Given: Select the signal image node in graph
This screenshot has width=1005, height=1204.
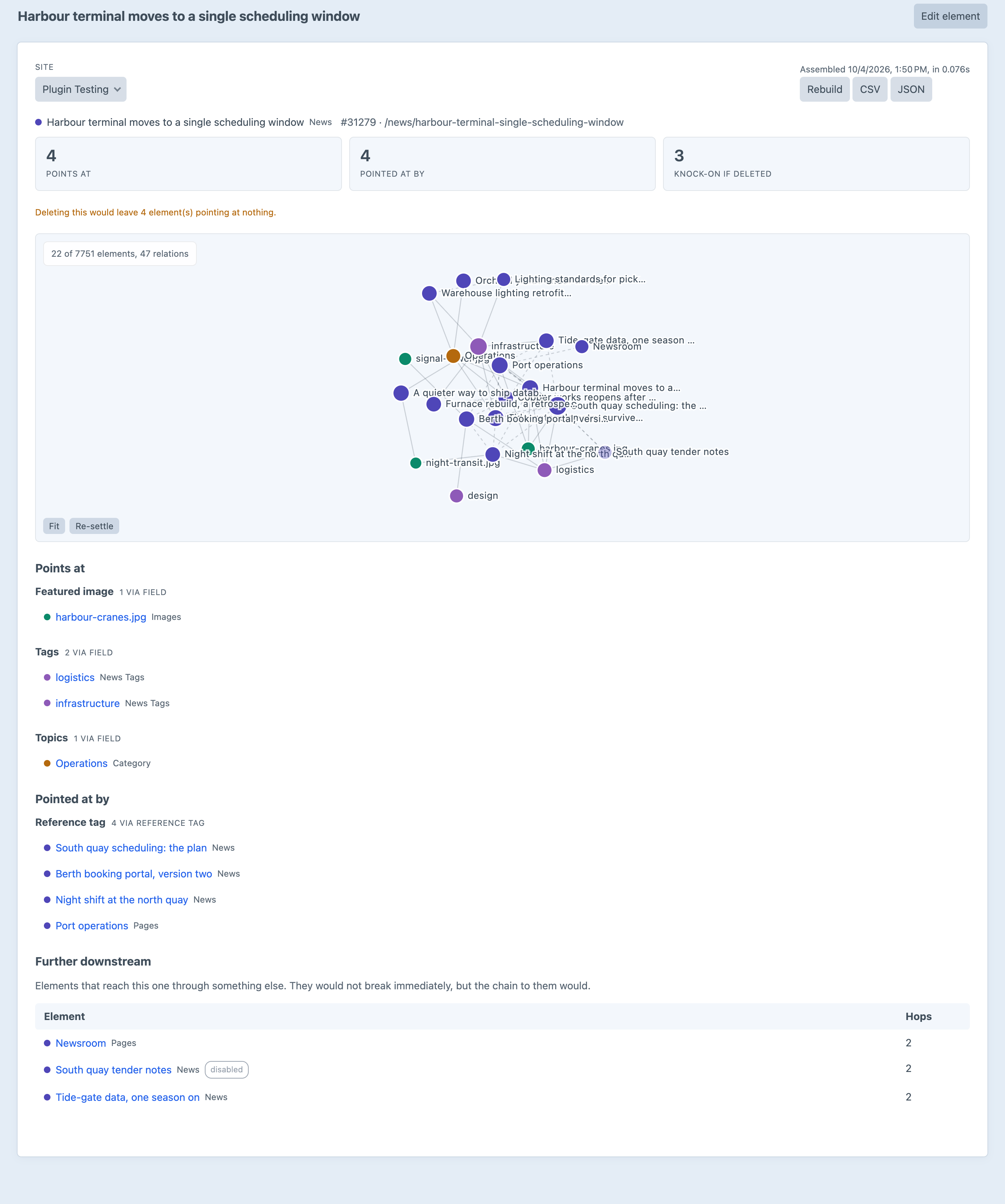Looking at the screenshot, I should (x=405, y=359).
